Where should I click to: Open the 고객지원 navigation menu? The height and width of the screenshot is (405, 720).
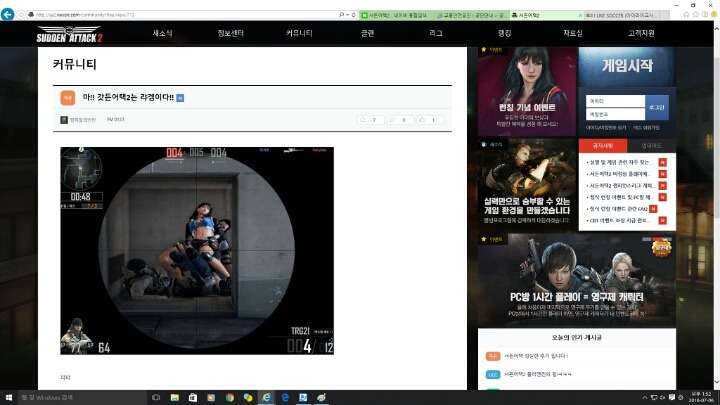(x=641, y=33)
